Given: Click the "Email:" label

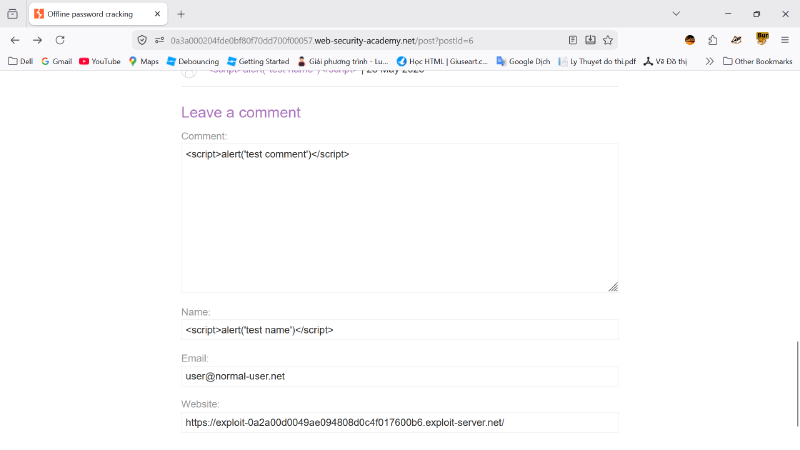Looking at the screenshot, I should tap(195, 358).
